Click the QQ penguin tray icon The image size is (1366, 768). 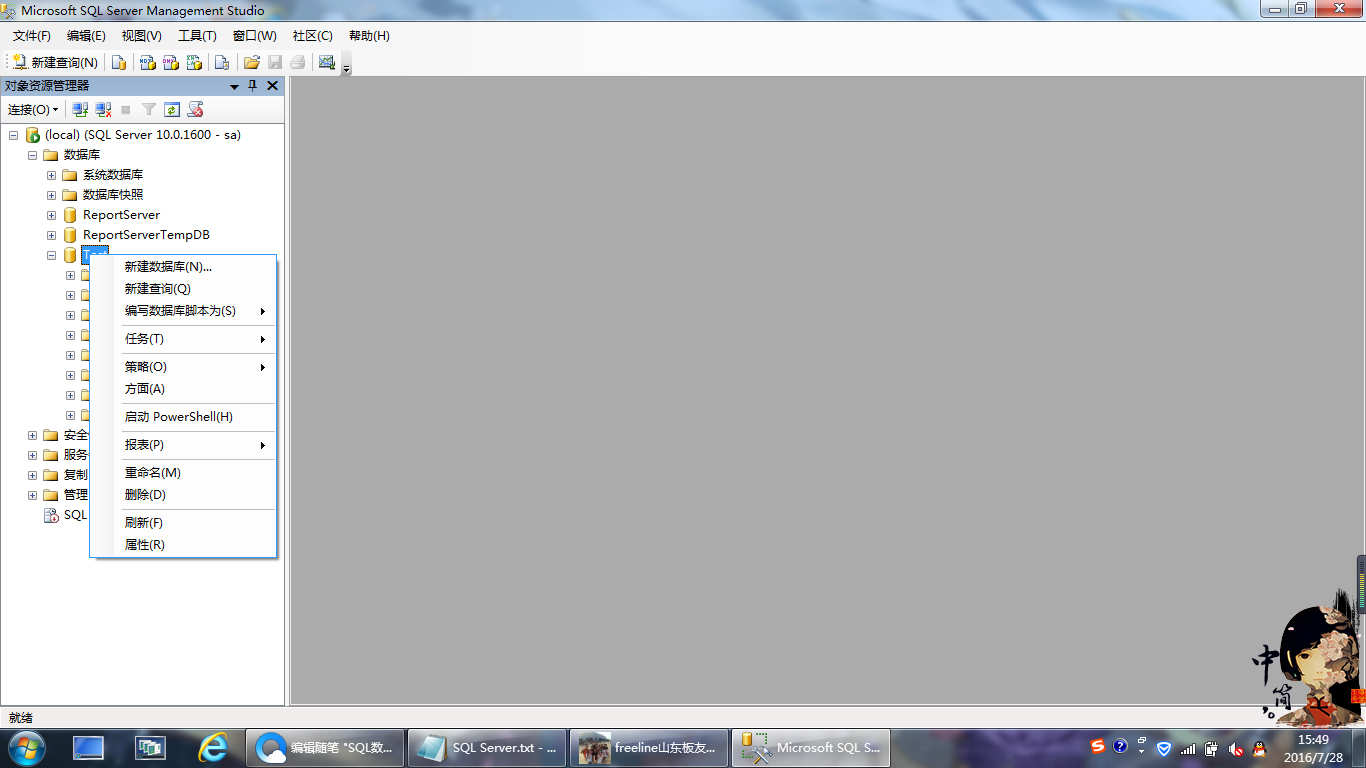point(1260,748)
